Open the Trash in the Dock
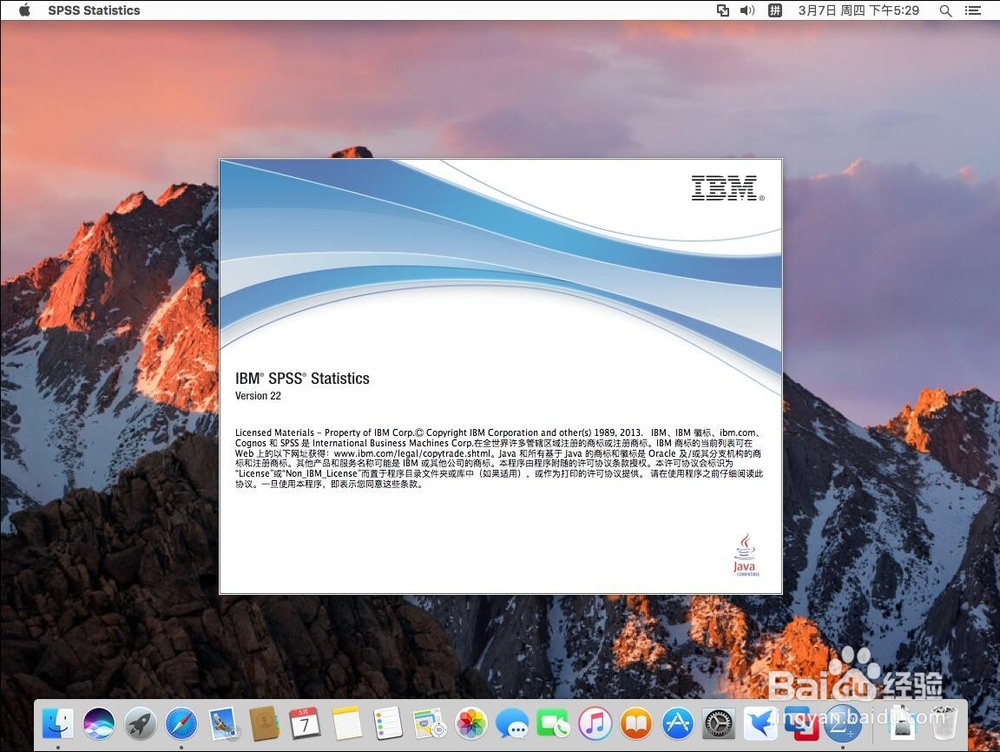1000x752 pixels. click(944, 723)
